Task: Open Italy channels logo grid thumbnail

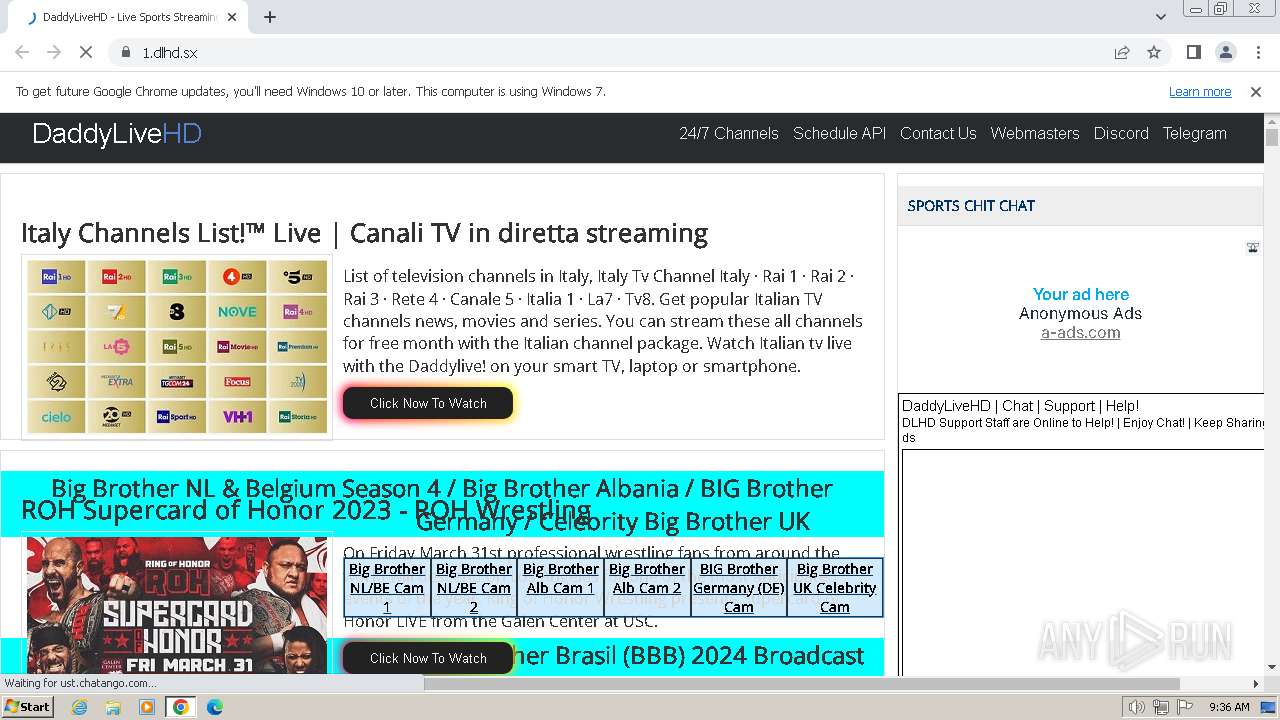Action: click(x=177, y=347)
